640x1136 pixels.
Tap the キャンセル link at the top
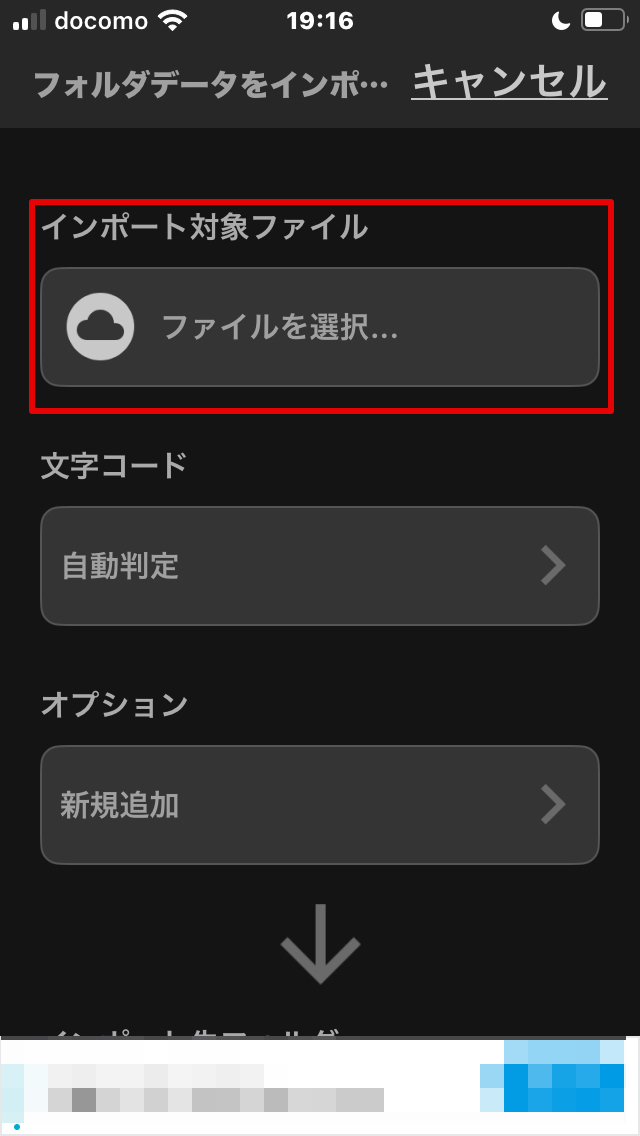(x=510, y=82)
